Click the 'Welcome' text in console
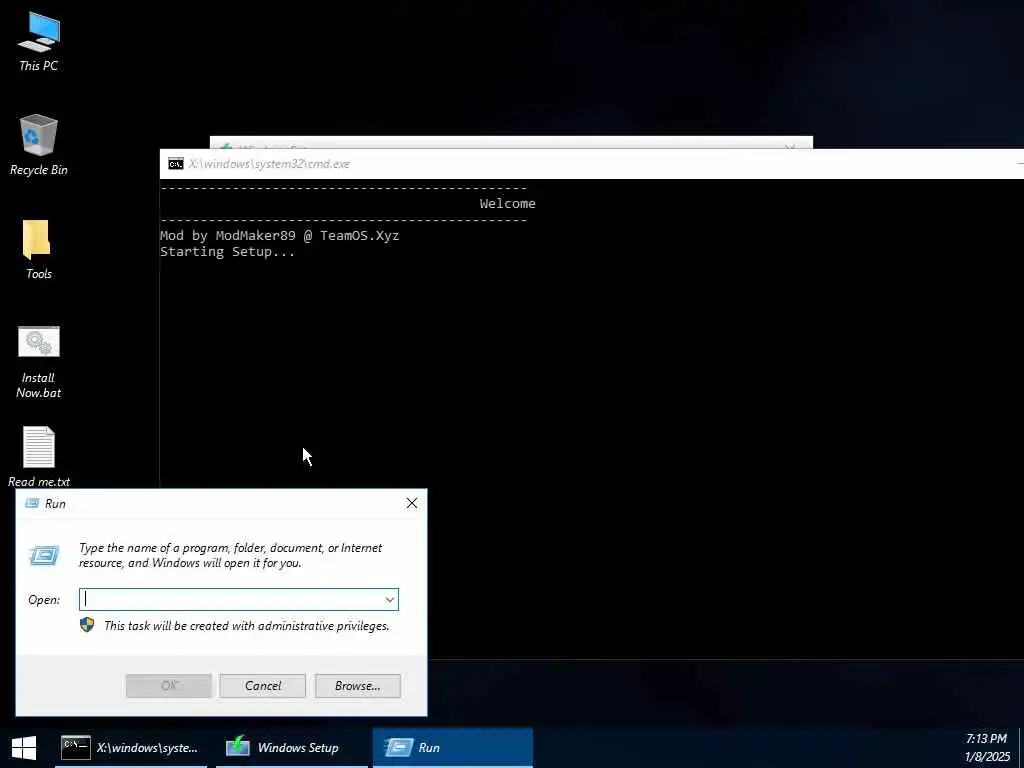 click(507, 204)
